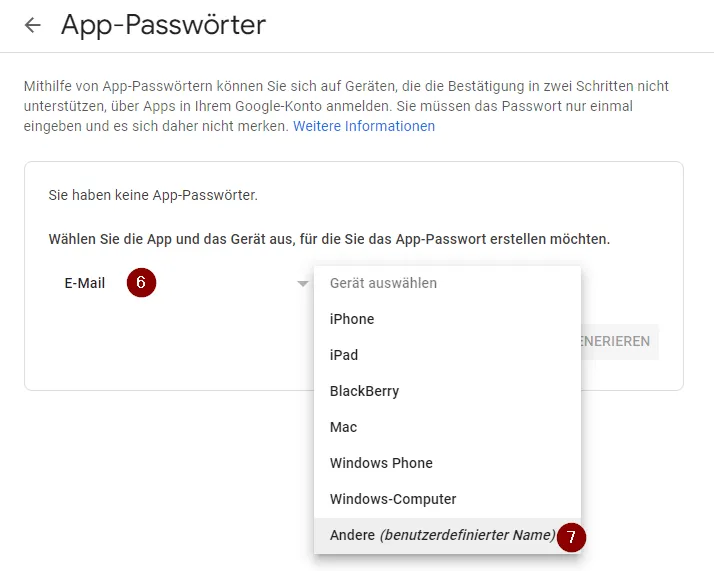
Task: Choose iPad as the device
Action: pyautogui.click(x=344, y=355)
